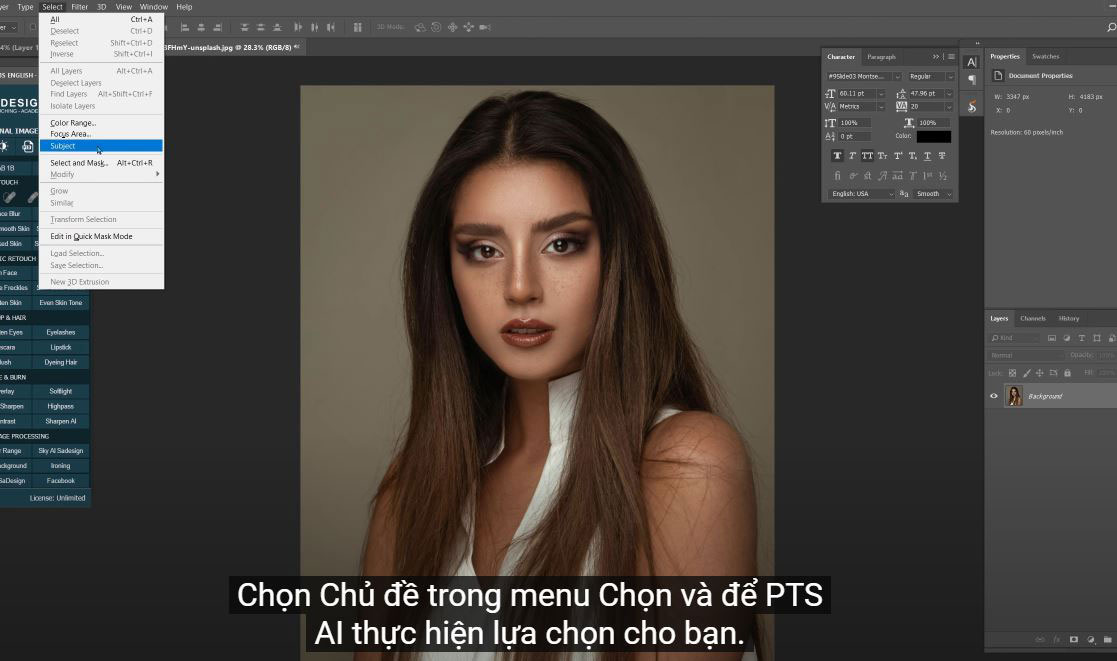The image size is (1117, 661).
Task: Toggle Superscript text style
Action: coord(898,156)
